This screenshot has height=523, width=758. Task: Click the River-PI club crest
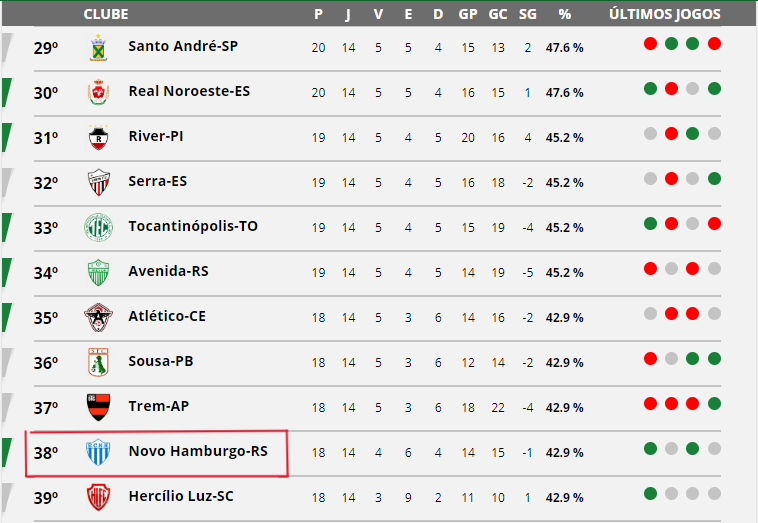click(99, 137)
